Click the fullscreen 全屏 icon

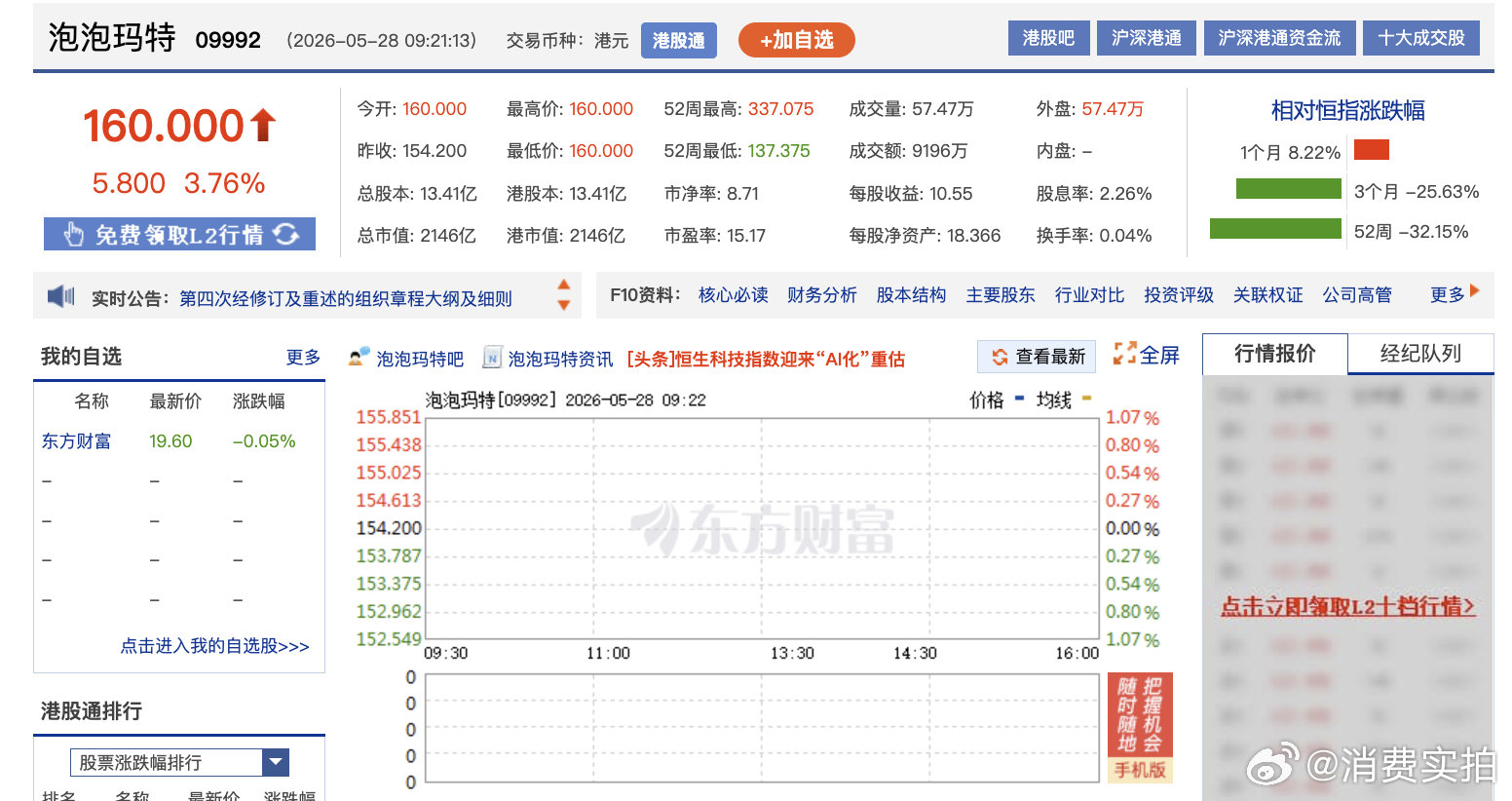[1124, 354]
